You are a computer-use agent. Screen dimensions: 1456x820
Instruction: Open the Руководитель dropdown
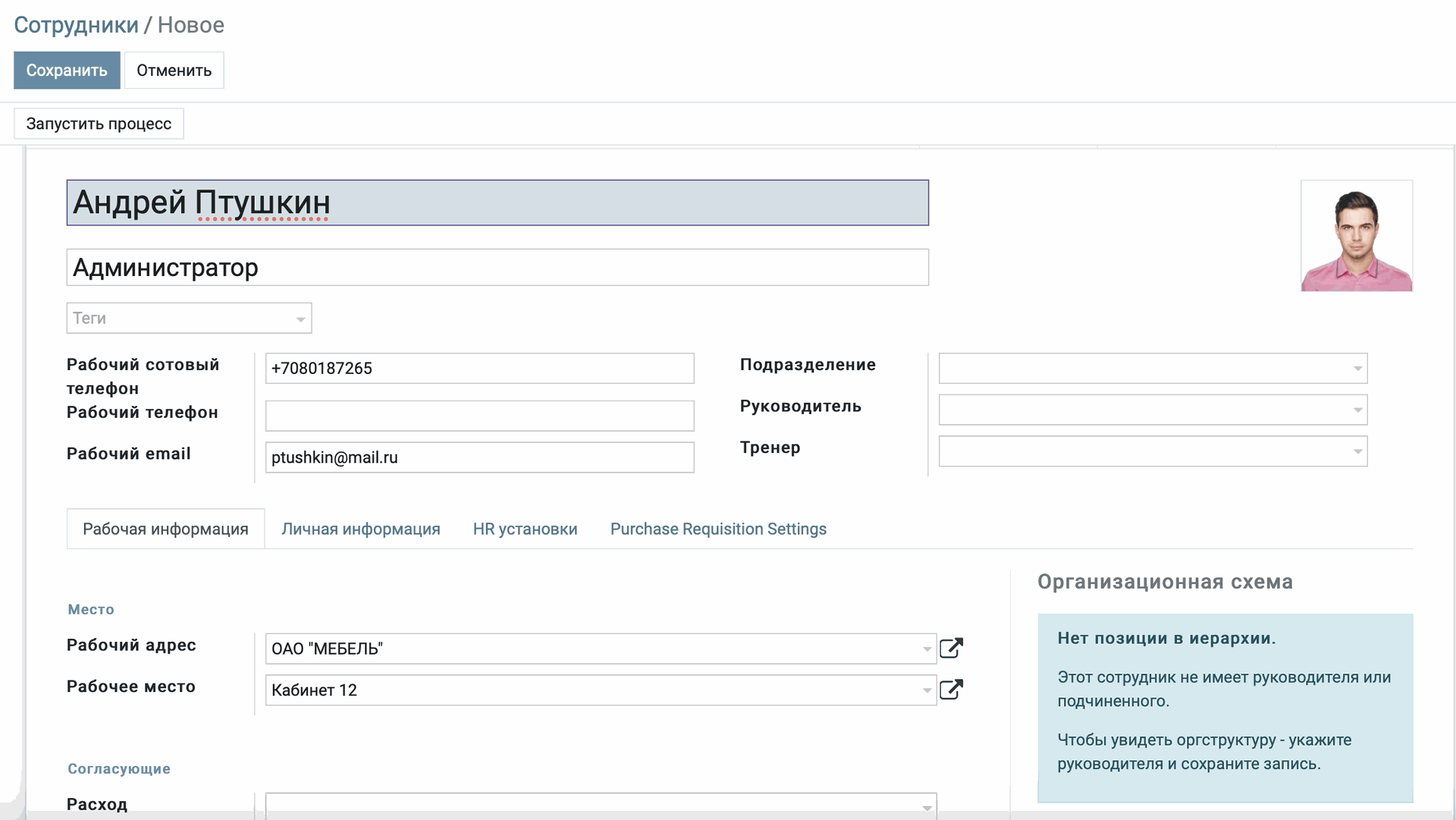coord(1357,410)
